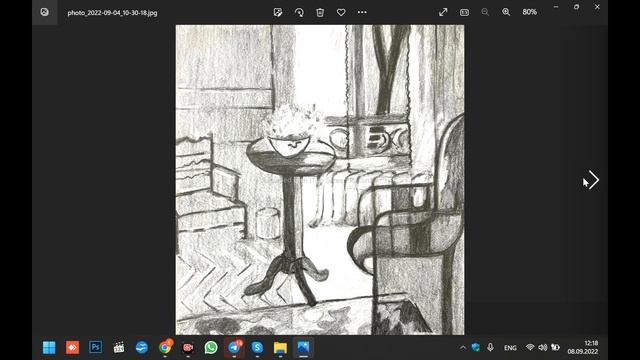Image resolution: width=640 pixels, height=360 pixels.
Task: Click the 80% zoom level
Action: pos(529,12)
